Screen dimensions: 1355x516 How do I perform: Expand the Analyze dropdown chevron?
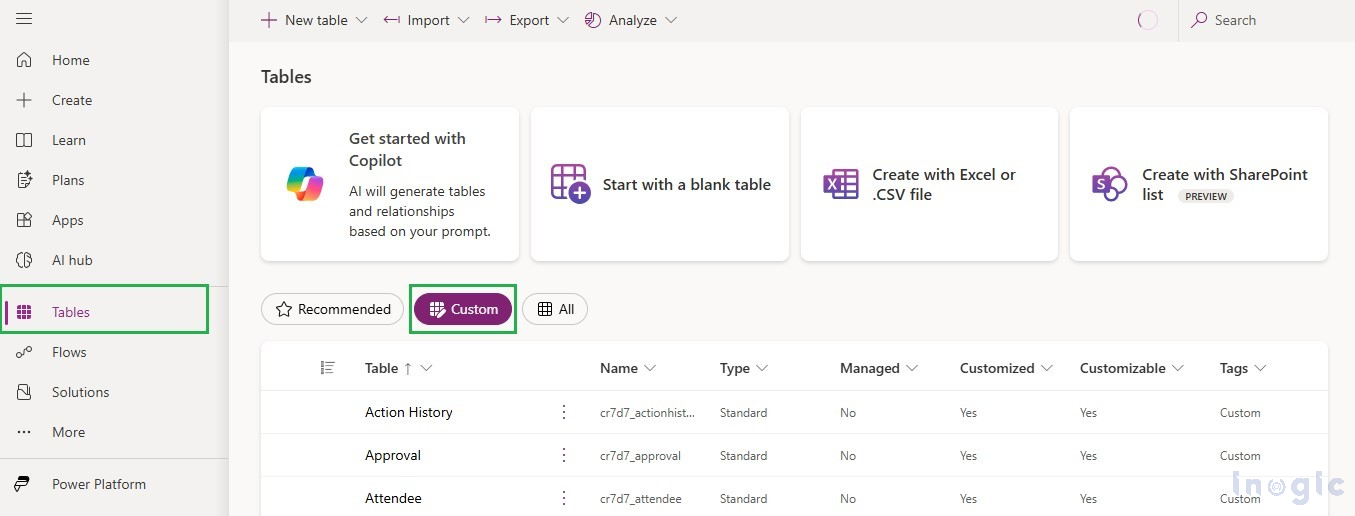(671, 20)
